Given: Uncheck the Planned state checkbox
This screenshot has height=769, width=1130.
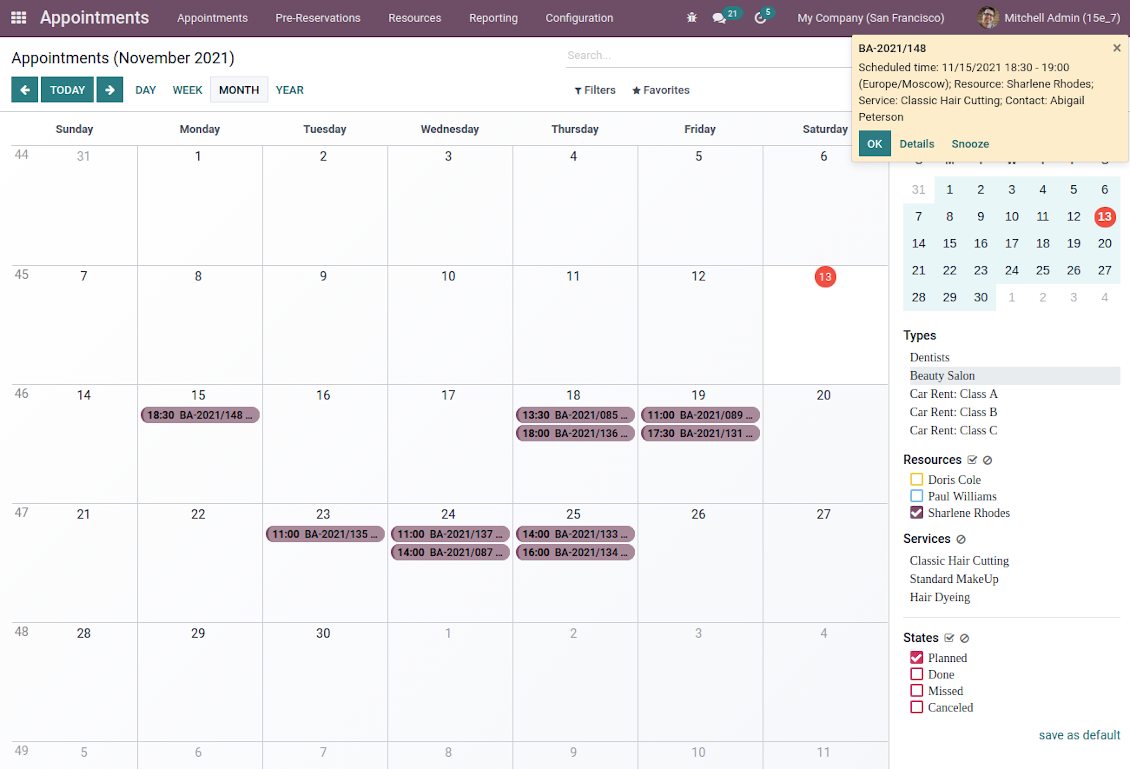Looking at the screenshot, I should coord(916,658).
